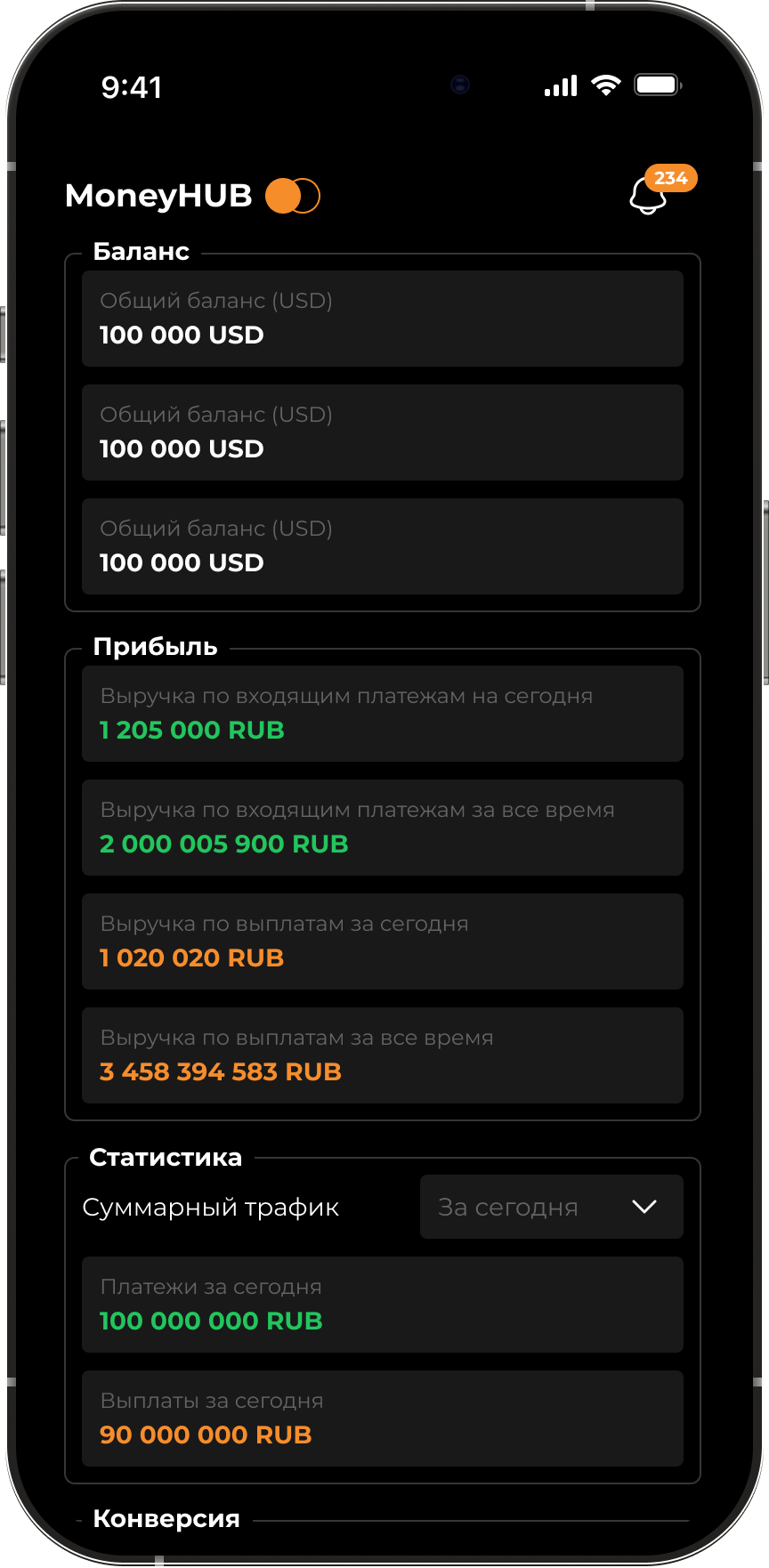The height and width of the screenshot is (1568, 769).
Task: Tap the Wi-Fi status icon
Action: click(x=605, y=85)
